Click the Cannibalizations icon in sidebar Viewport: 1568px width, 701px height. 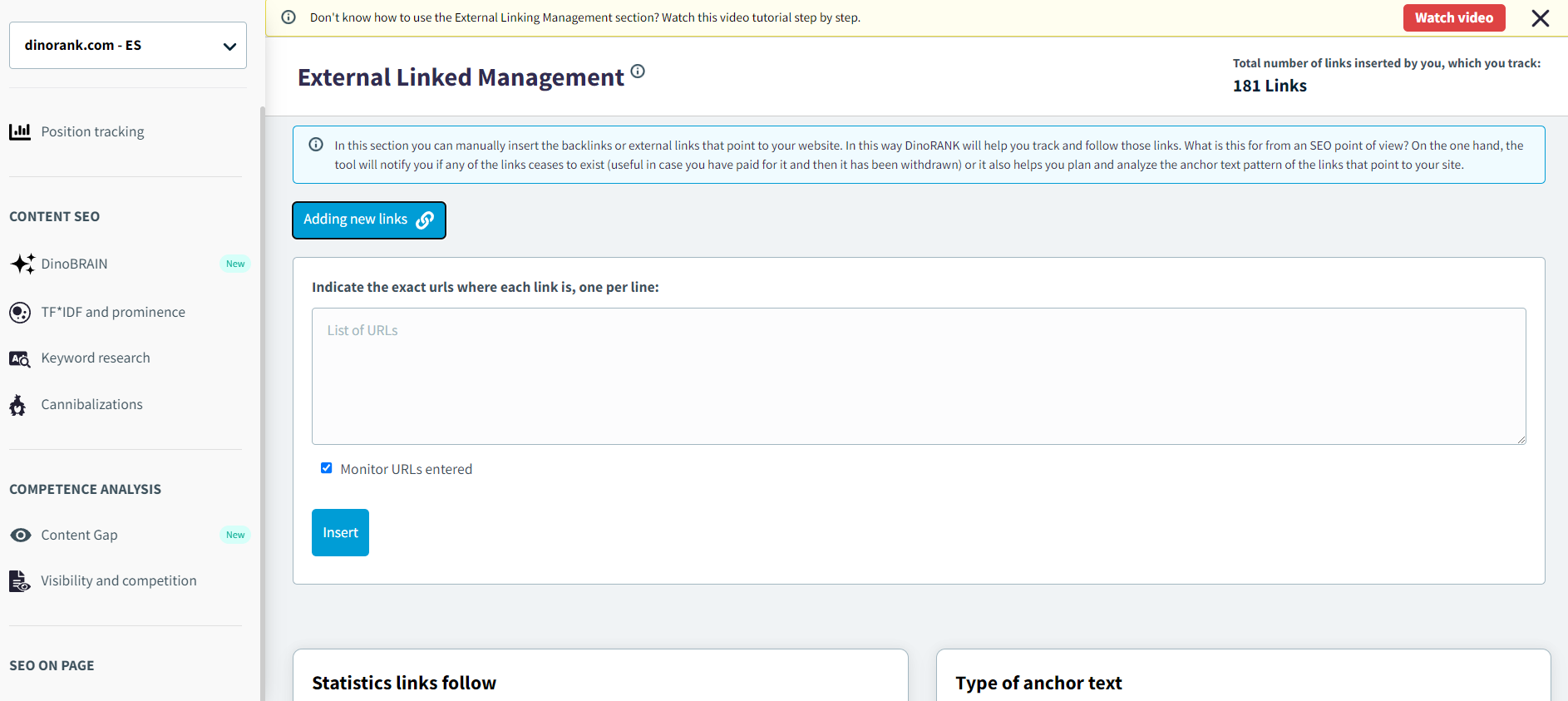point(17,405)
